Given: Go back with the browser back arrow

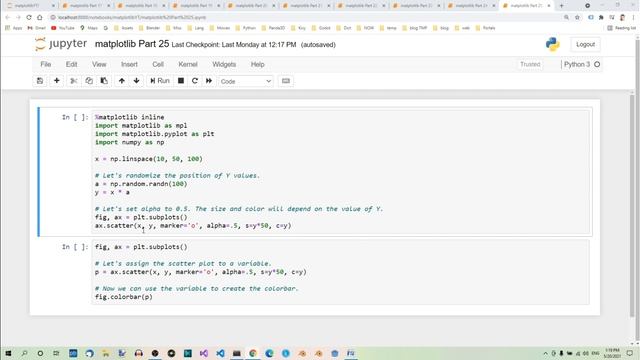Looking at the screenshot, I should click(x=8, y=18).
